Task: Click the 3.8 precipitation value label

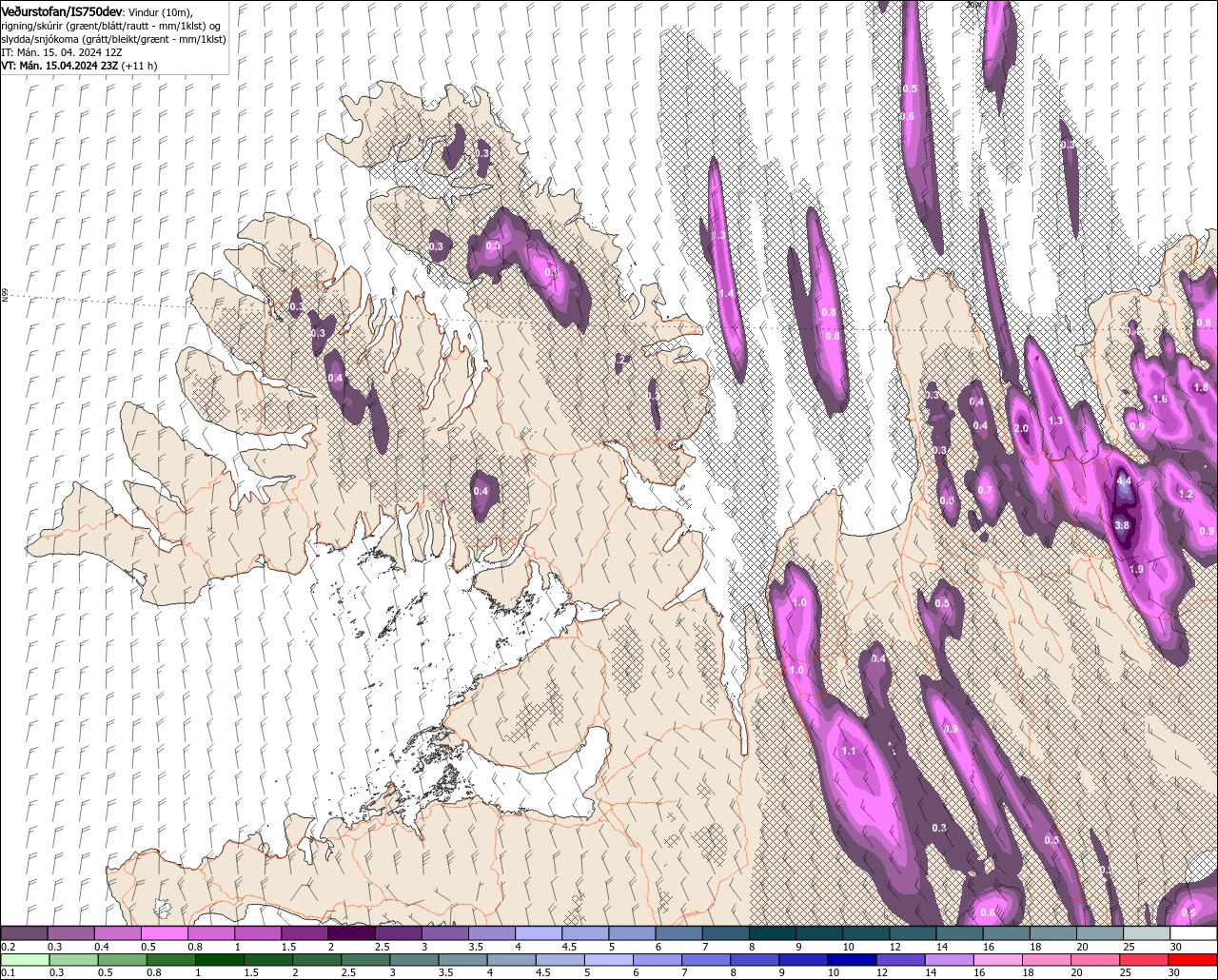Action: pyautogui.click(x=1121, y=525)
